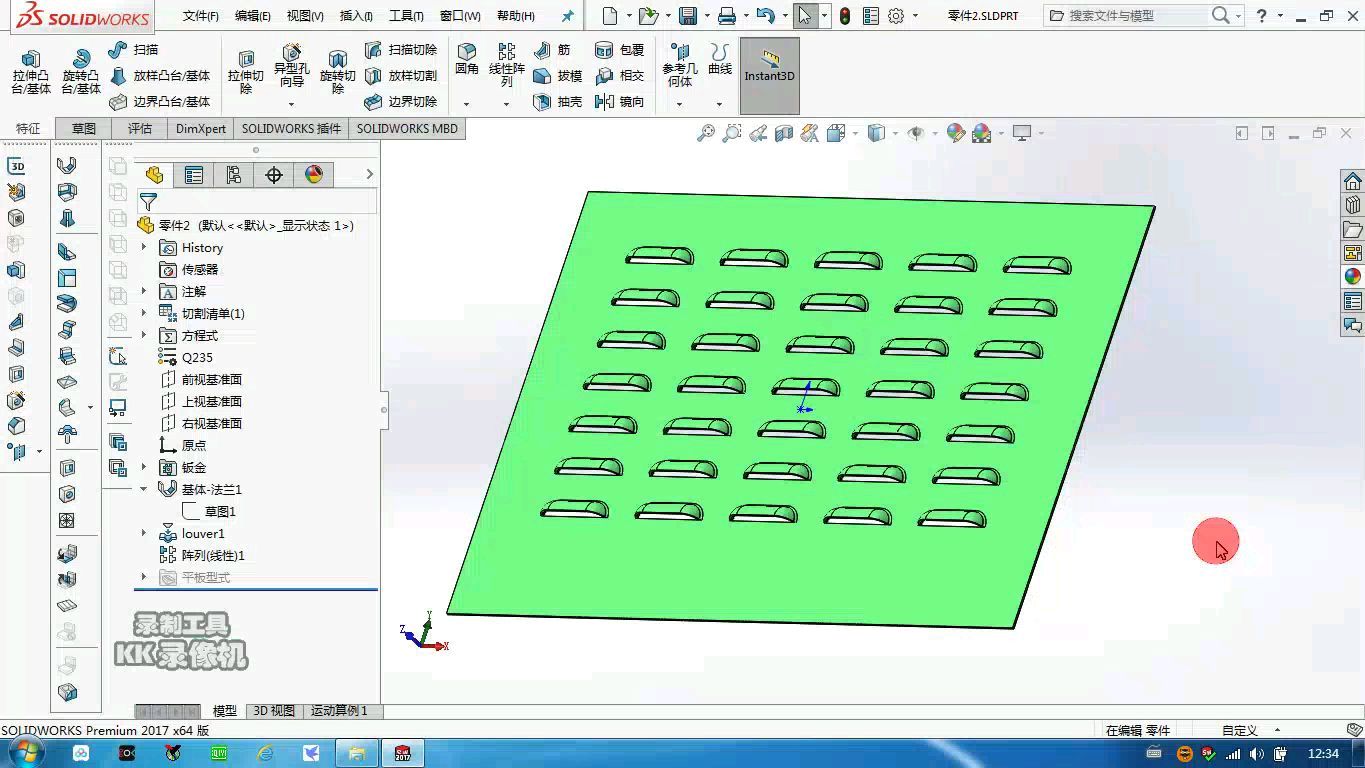
Task: Expand the louver1 feature node
Action: point(144,533)
